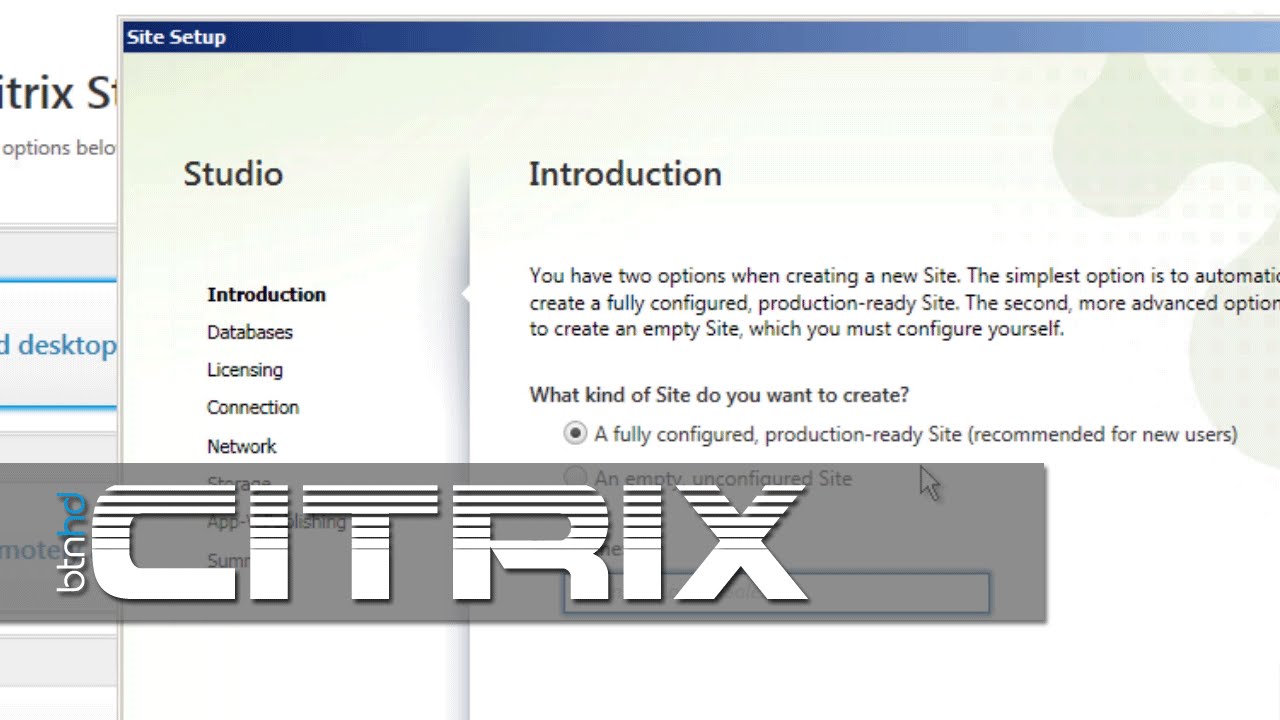Go to the Databases step

pyautogui.click(x=250, y=332)
